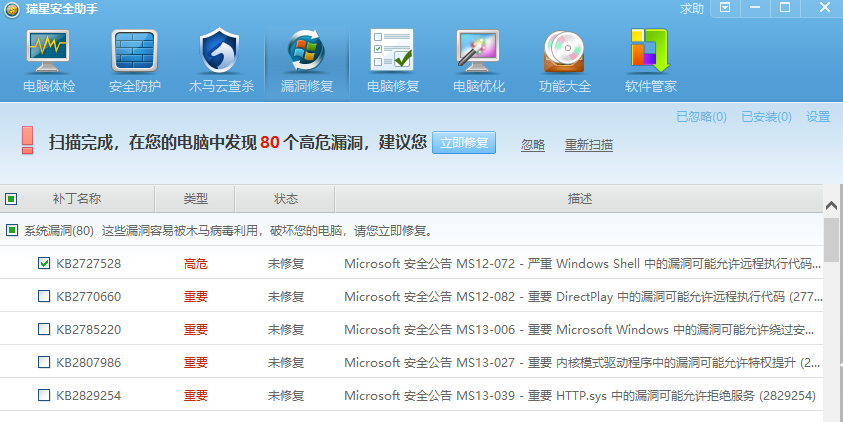843x422 pixels.
Task: Click the MS13-039 HTTP.sys description
Action: pos(580,395)
